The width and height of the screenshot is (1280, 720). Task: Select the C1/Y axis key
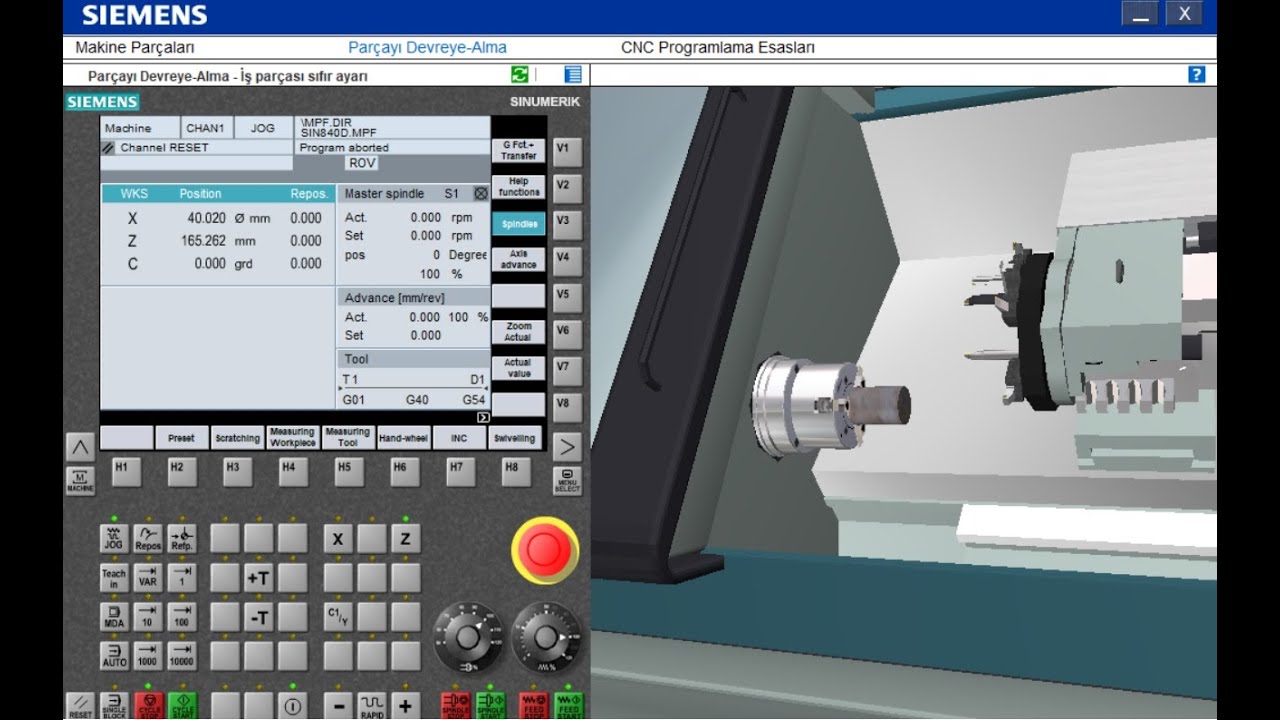(x=338, y=616)
